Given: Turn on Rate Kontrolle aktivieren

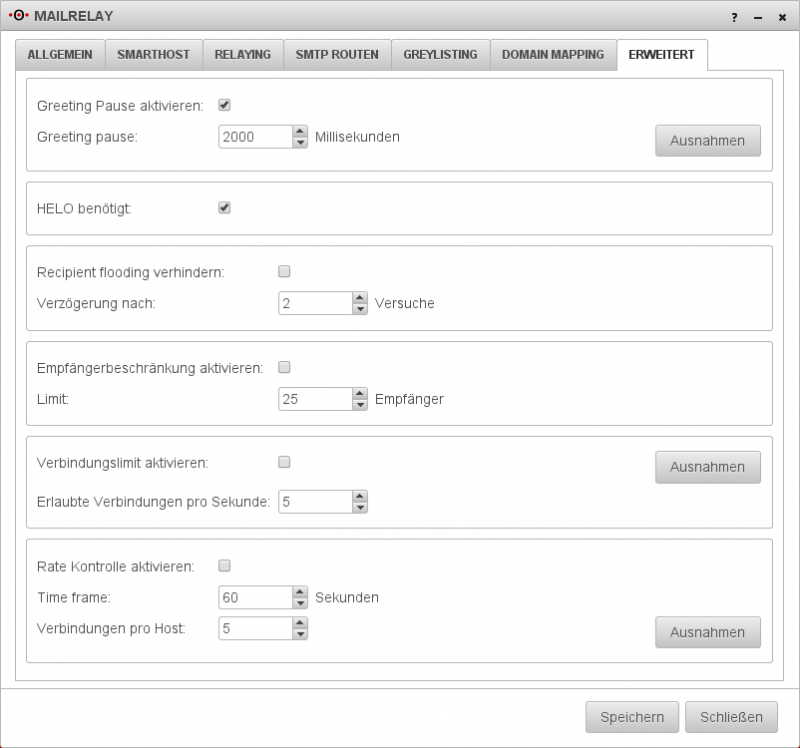Looking at the screenshot, I should (225, 565).
